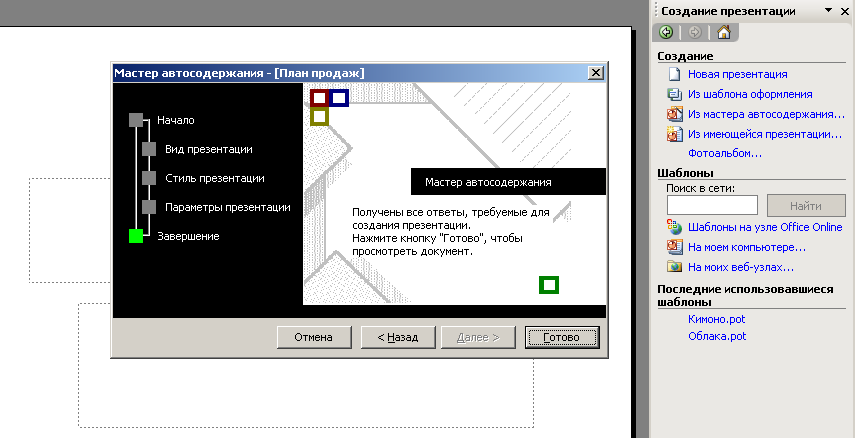Click the gray 'Начало' step marker
The width and height of the screenshot is (855, 438).
coord(136,120)
